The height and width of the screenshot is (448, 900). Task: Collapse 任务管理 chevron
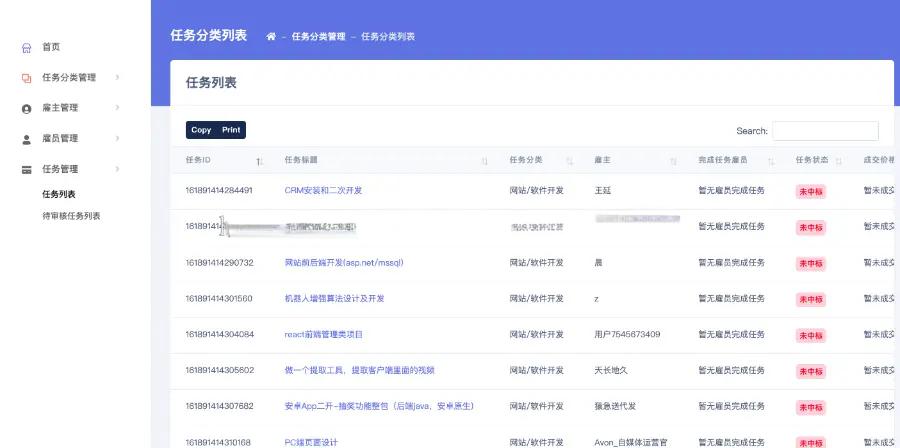117,169
